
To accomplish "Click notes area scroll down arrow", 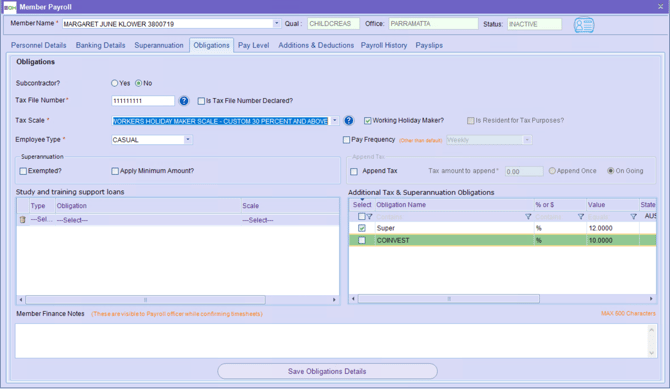I will click(652, 353).
